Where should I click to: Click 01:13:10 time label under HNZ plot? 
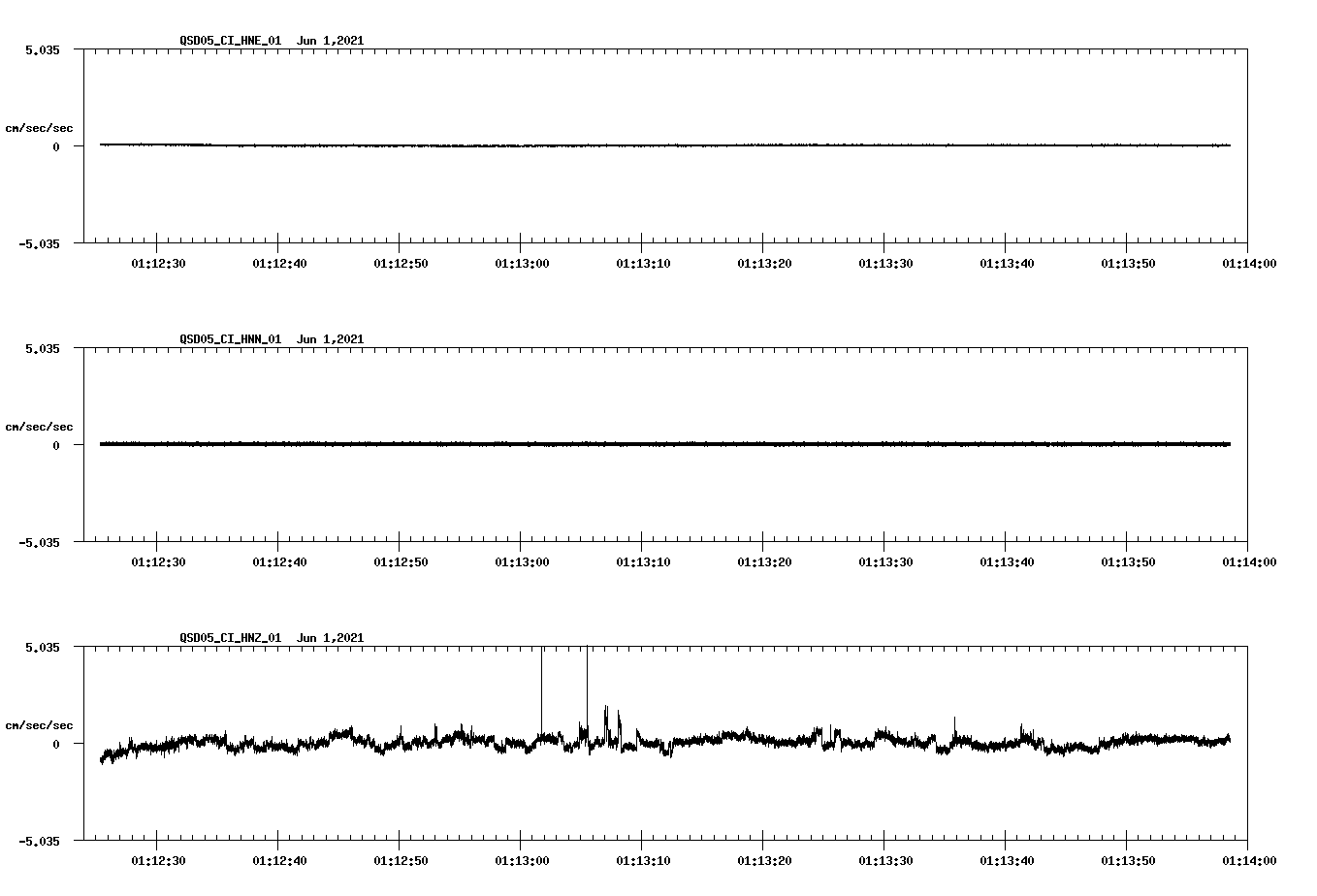643,860
